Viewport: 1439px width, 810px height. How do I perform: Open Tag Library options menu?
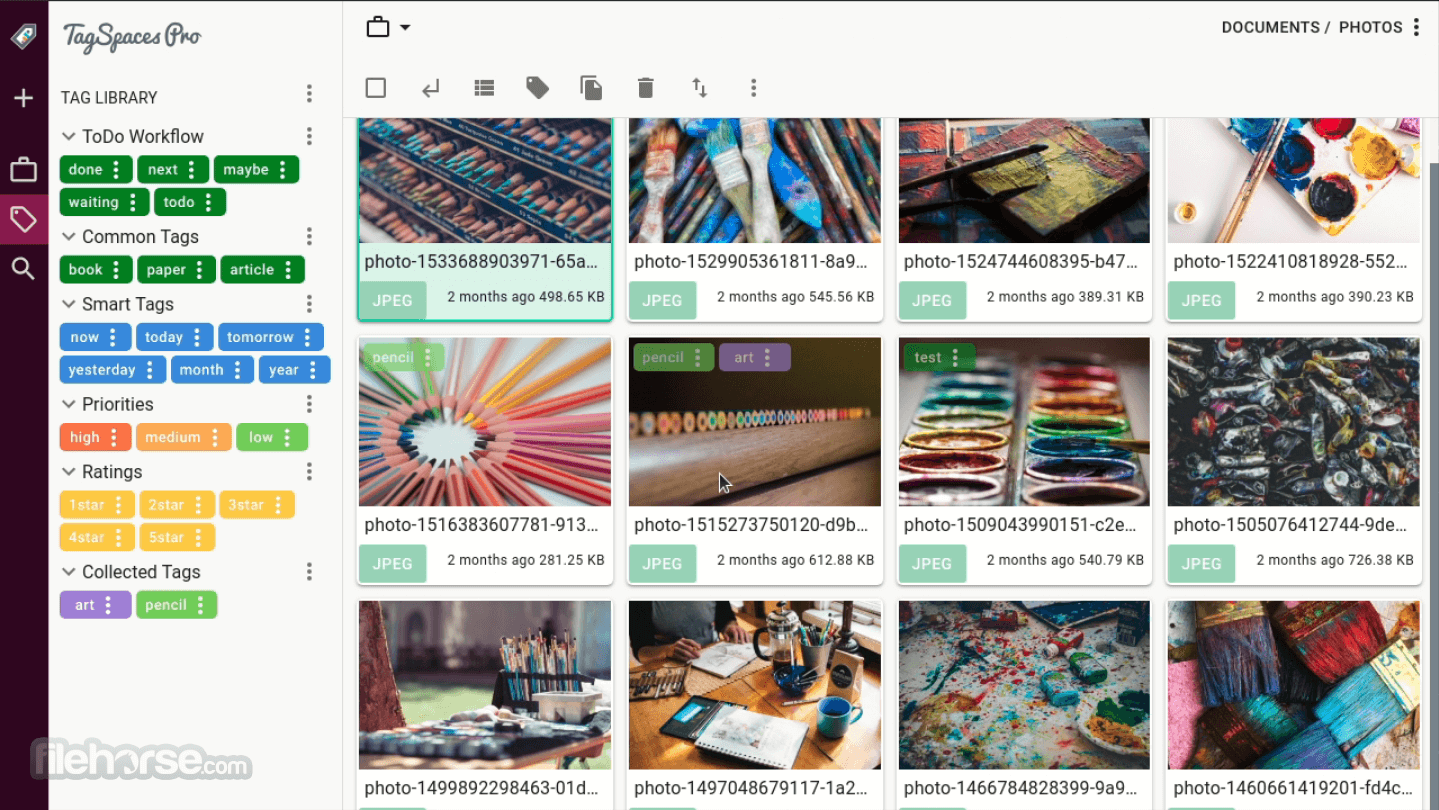pos(309,94)
